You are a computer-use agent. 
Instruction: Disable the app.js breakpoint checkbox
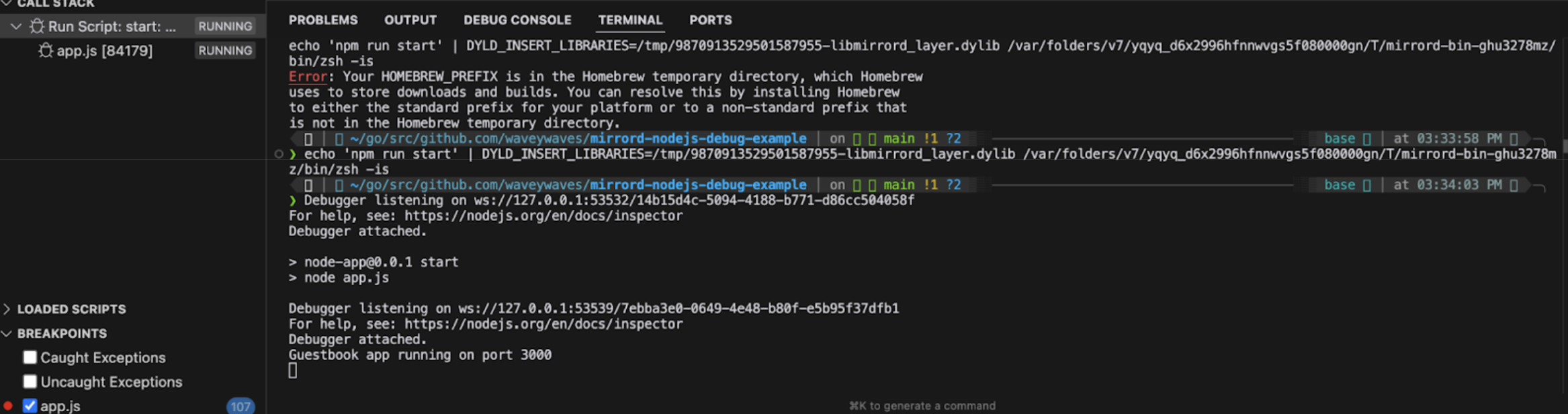[x=30, y=406]
